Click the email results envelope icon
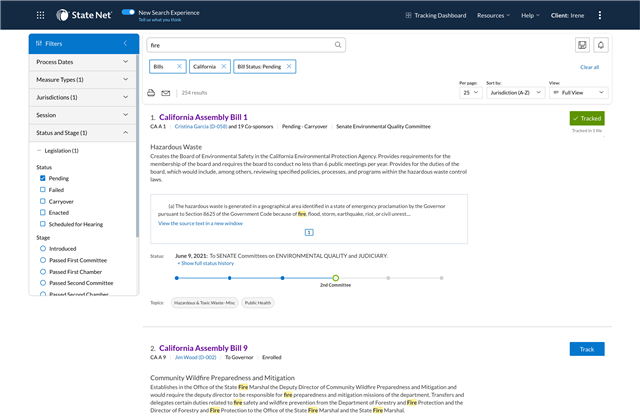This screenshot has width=640, height=420. 165,93
